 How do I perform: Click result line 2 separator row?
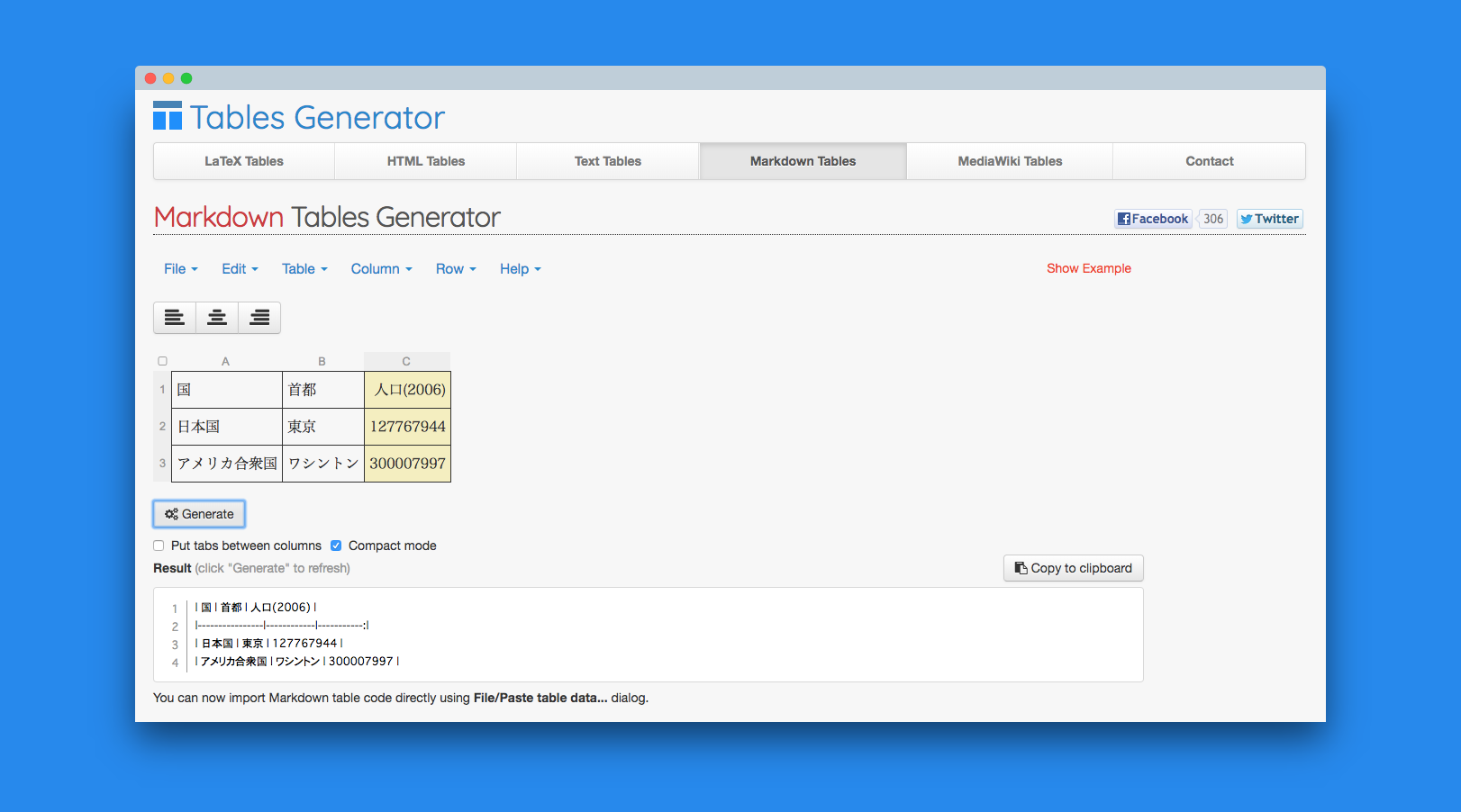coord(282,626)
